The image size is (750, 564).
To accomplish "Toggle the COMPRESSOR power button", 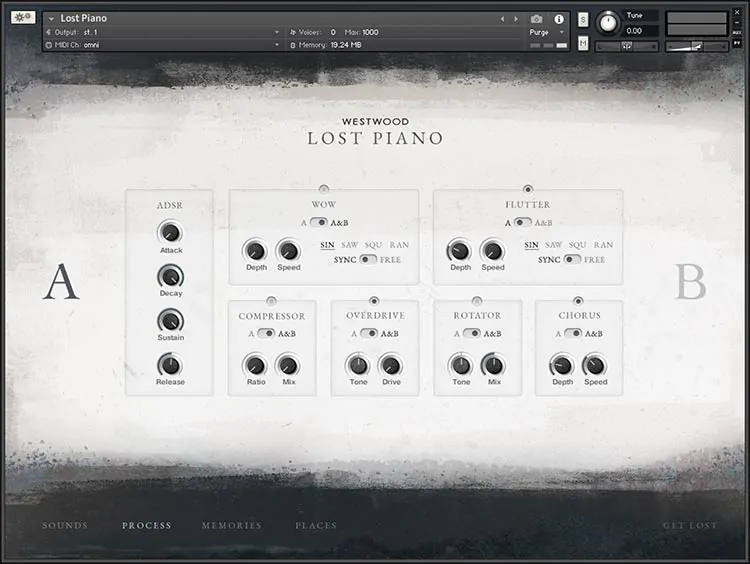I will (271, 301).
